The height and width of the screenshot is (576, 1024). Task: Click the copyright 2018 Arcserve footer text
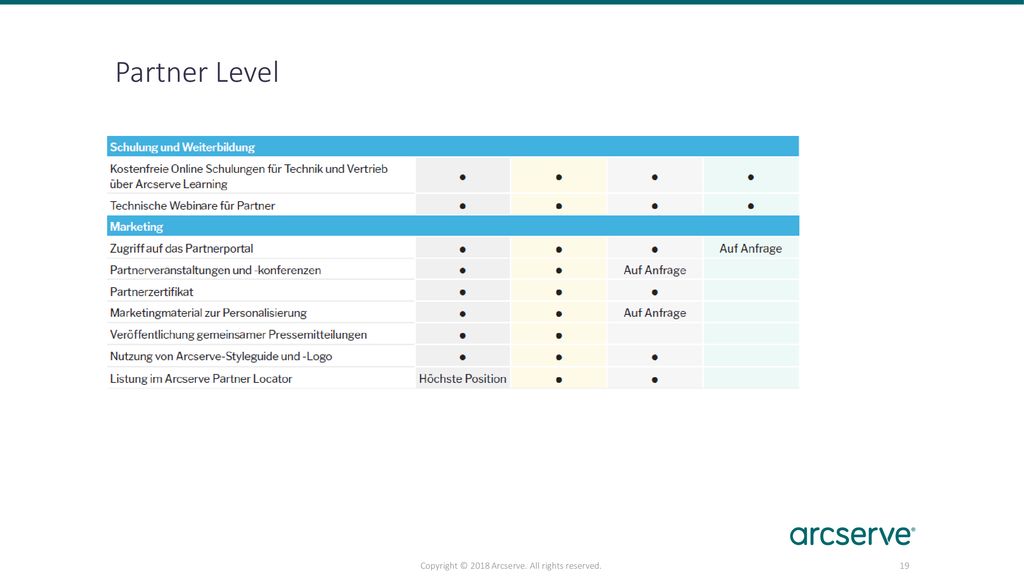[511, 566]
